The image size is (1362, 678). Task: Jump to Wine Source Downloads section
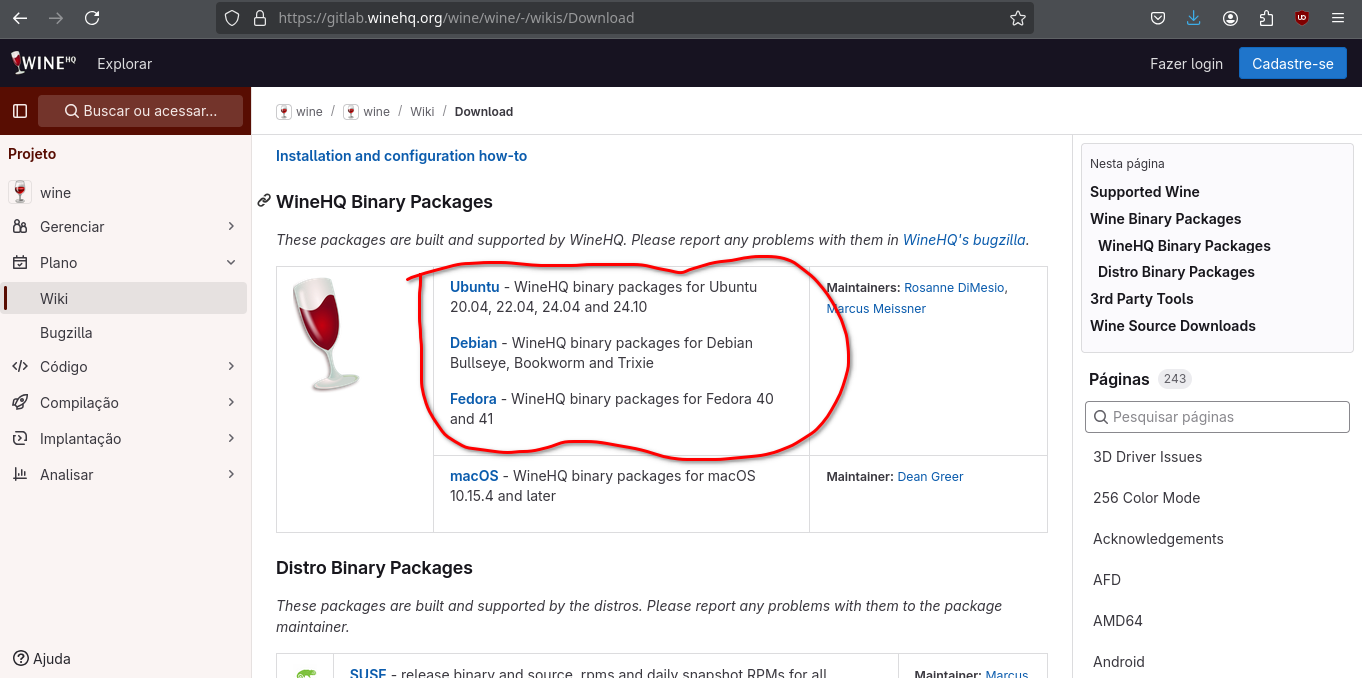(1172, 326)
